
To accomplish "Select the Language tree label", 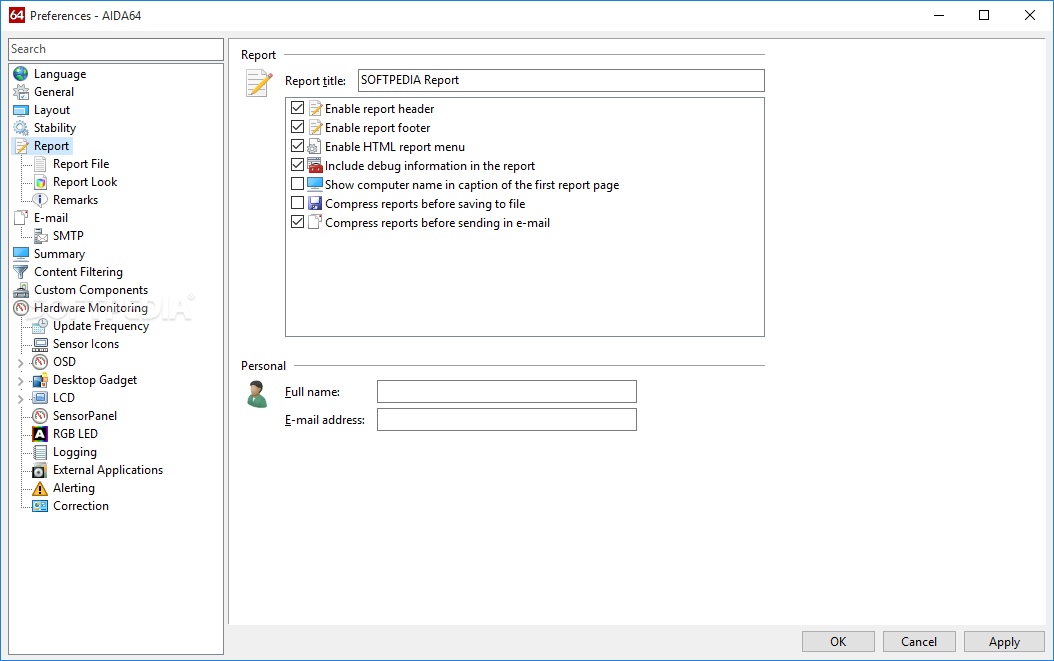I will 60,74.
